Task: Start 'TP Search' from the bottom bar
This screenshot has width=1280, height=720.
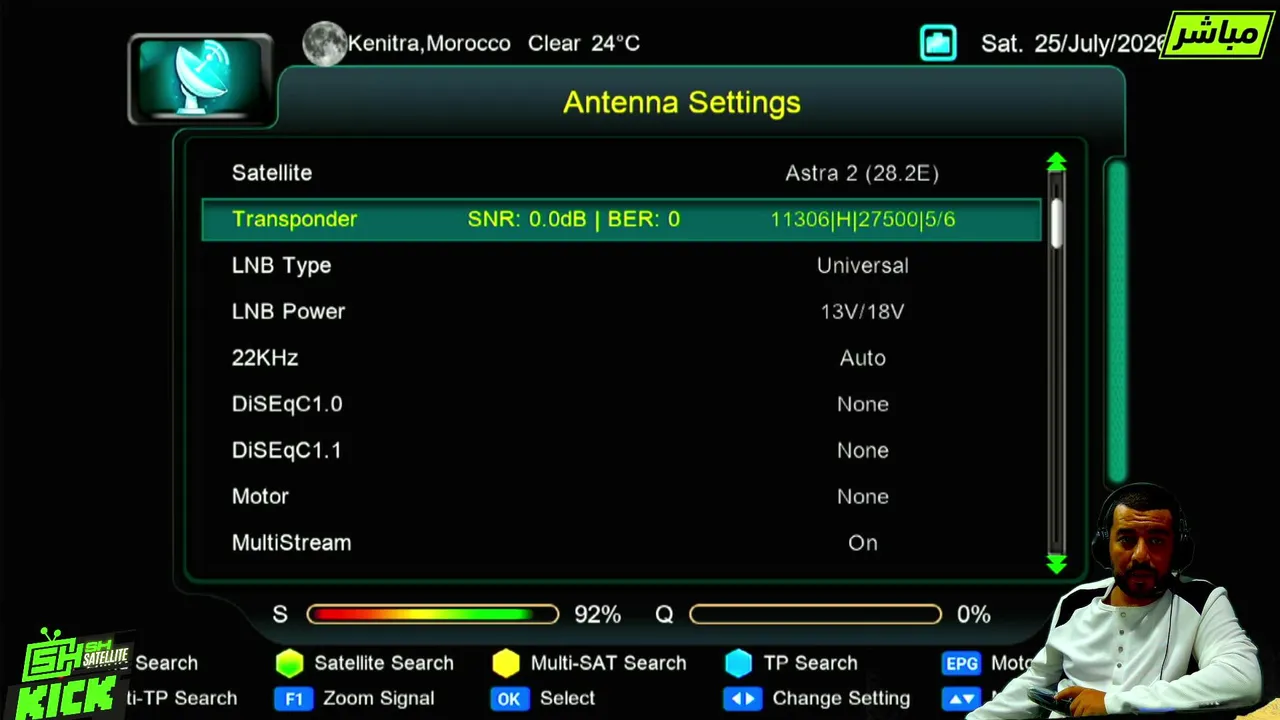Action: 810,663
